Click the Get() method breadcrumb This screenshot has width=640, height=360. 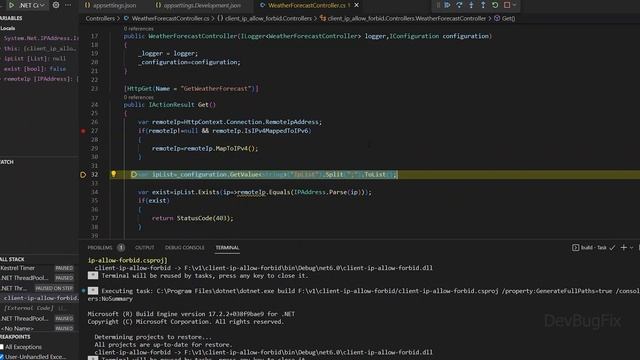click(504, 18)
